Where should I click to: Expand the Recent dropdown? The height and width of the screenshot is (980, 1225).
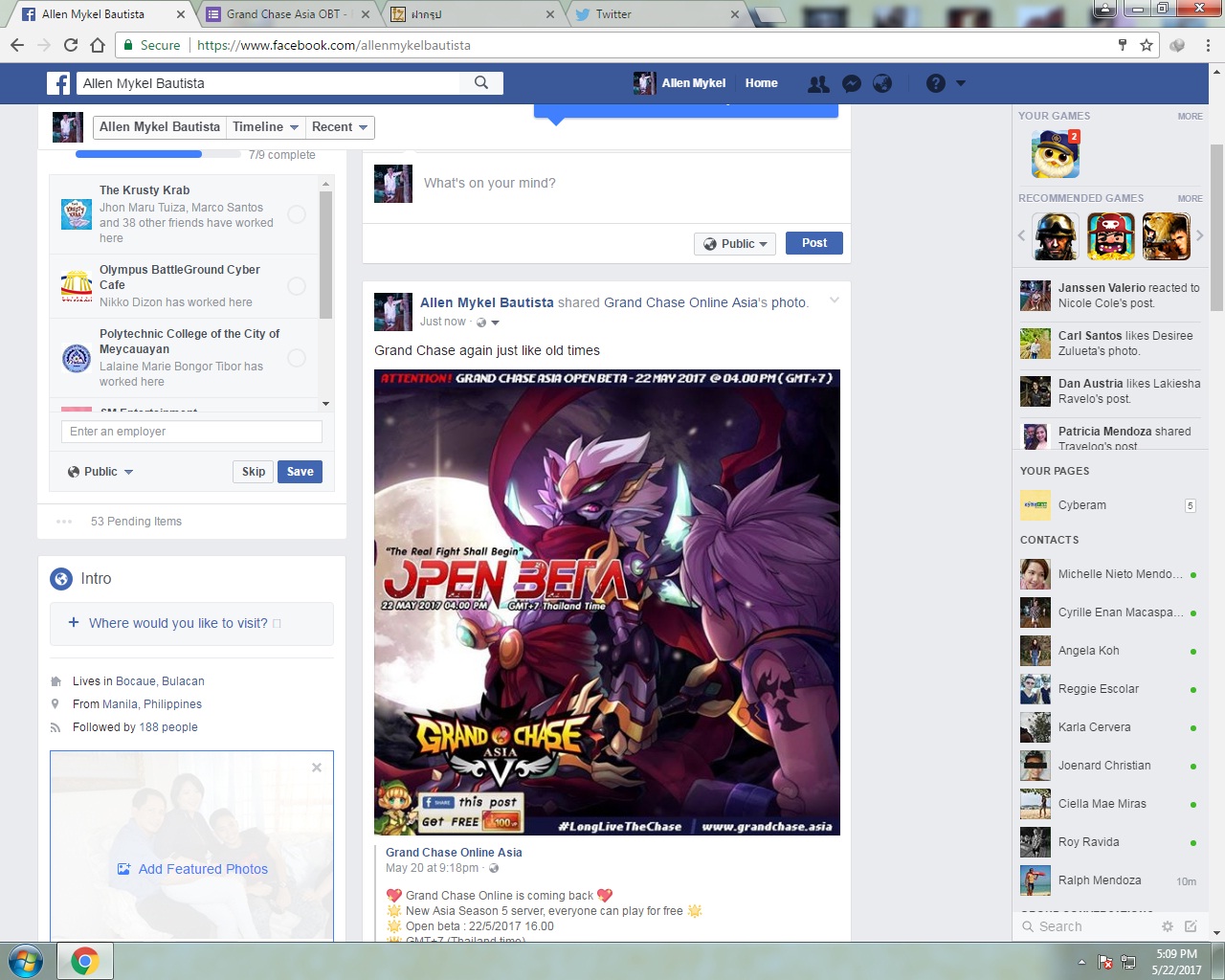point(339,127)
